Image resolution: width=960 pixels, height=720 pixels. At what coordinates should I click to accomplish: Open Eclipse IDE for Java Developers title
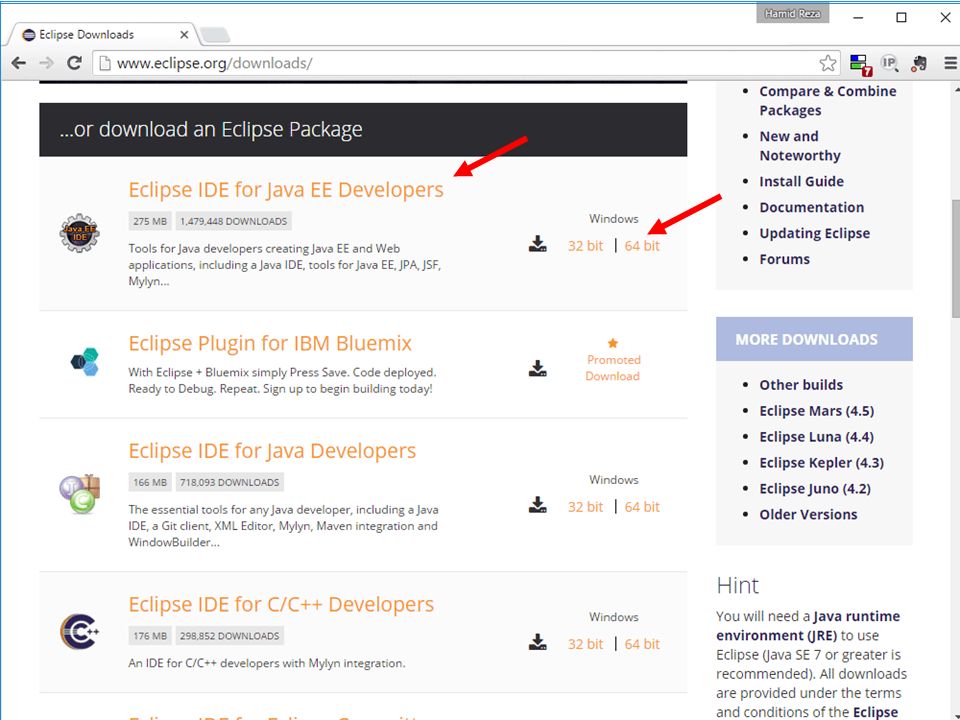point(272,451)
